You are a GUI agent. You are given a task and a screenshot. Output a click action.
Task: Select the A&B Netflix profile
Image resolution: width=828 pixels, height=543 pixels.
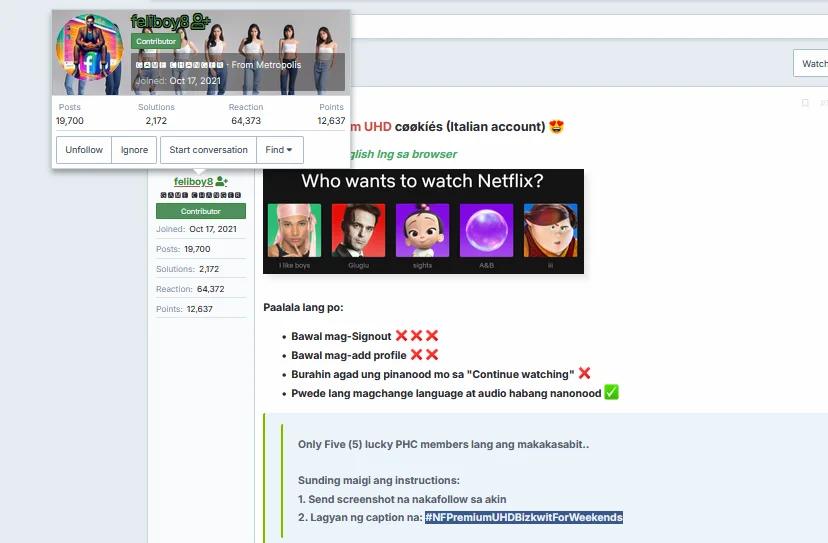click(486, 231)
